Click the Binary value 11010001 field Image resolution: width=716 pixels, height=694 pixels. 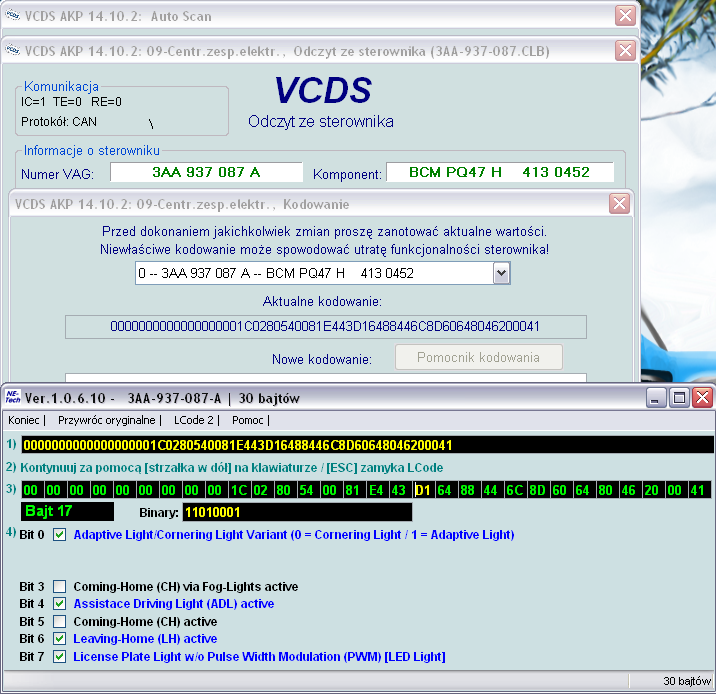pyautogui.click(x=297, y=512)
